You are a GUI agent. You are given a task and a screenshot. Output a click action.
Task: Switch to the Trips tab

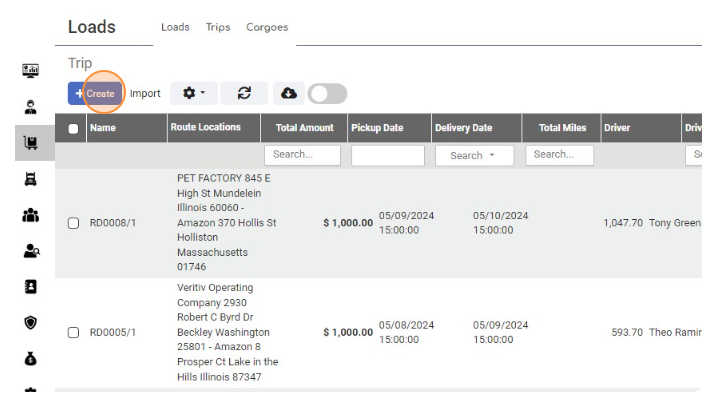pyautogui.click(x=218, y=27)
